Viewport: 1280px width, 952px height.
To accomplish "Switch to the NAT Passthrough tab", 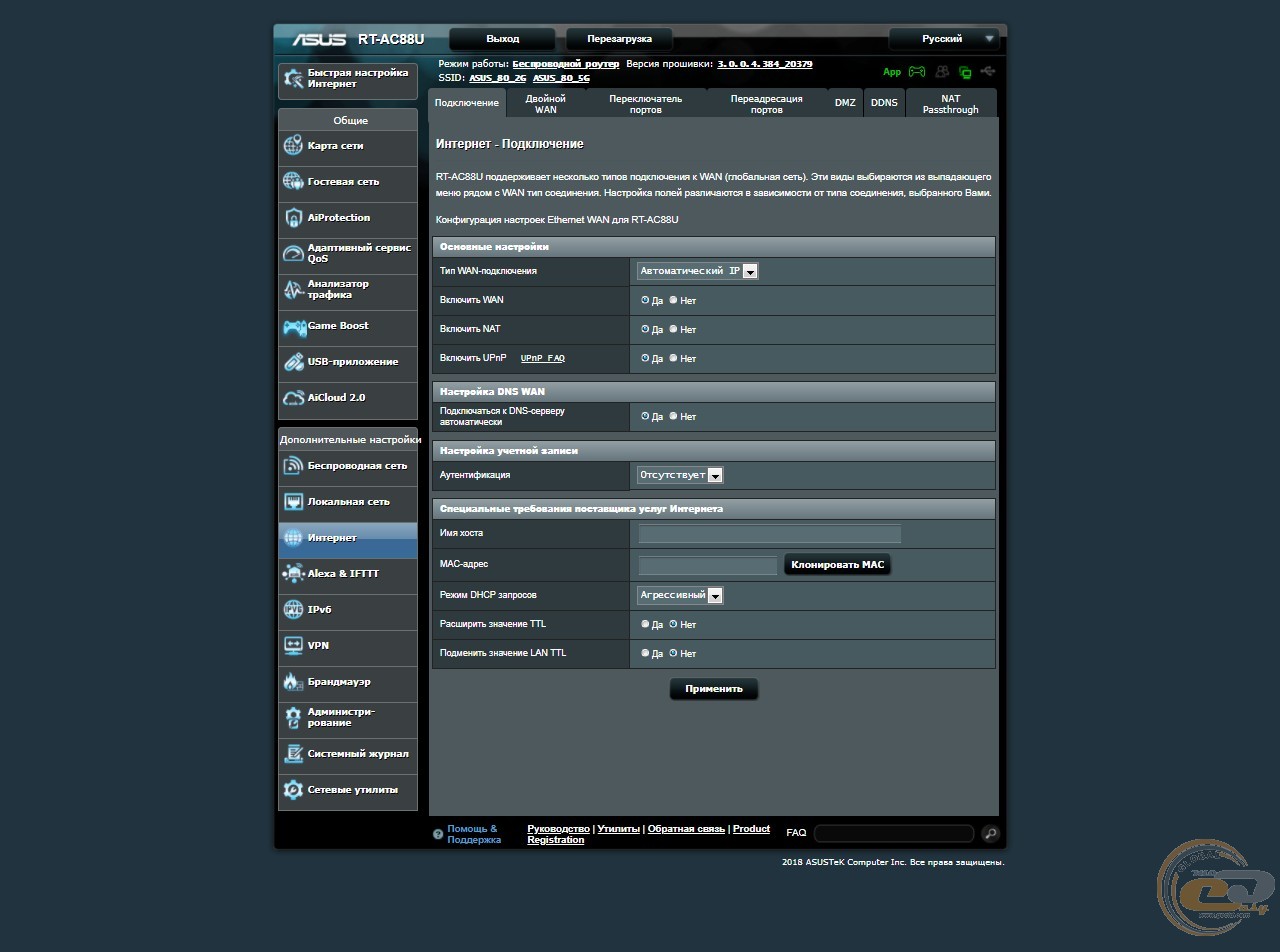I will [x=951, y=104].
